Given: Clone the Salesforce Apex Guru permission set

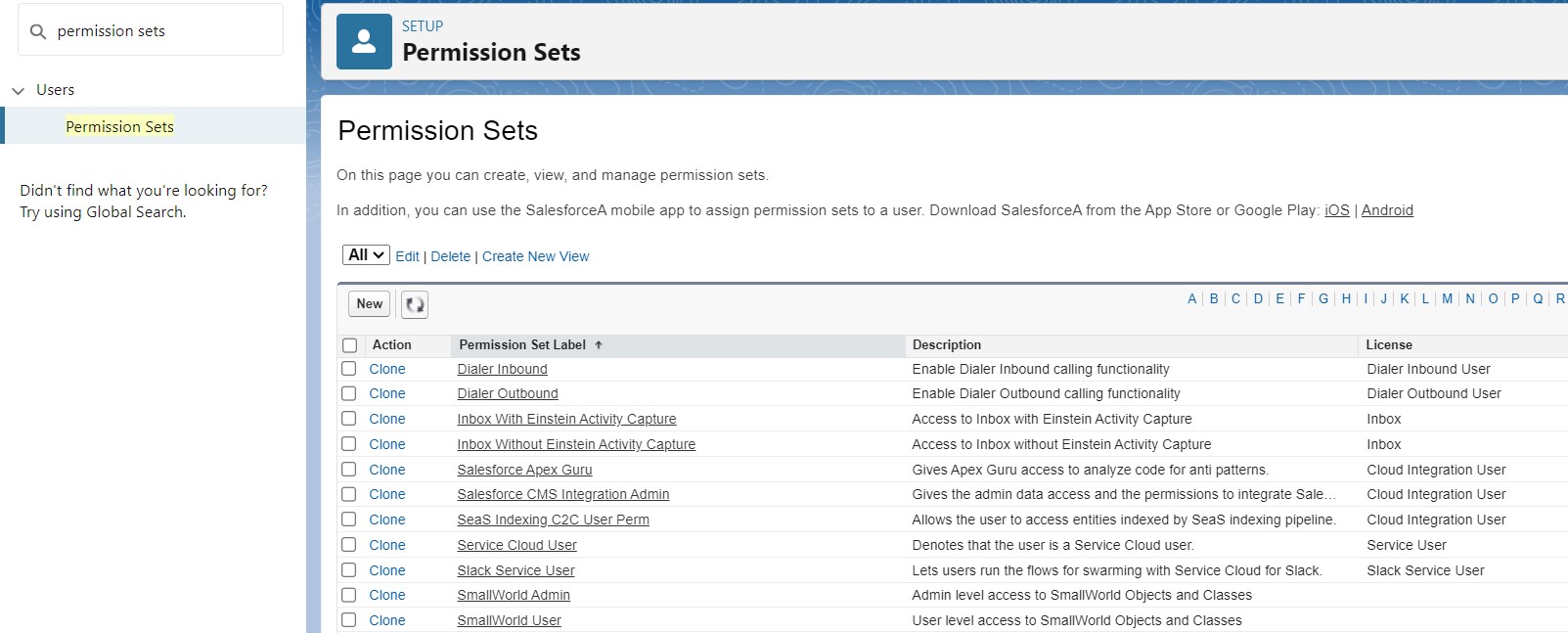Looking at the screenshot, I should coord(387,470).
